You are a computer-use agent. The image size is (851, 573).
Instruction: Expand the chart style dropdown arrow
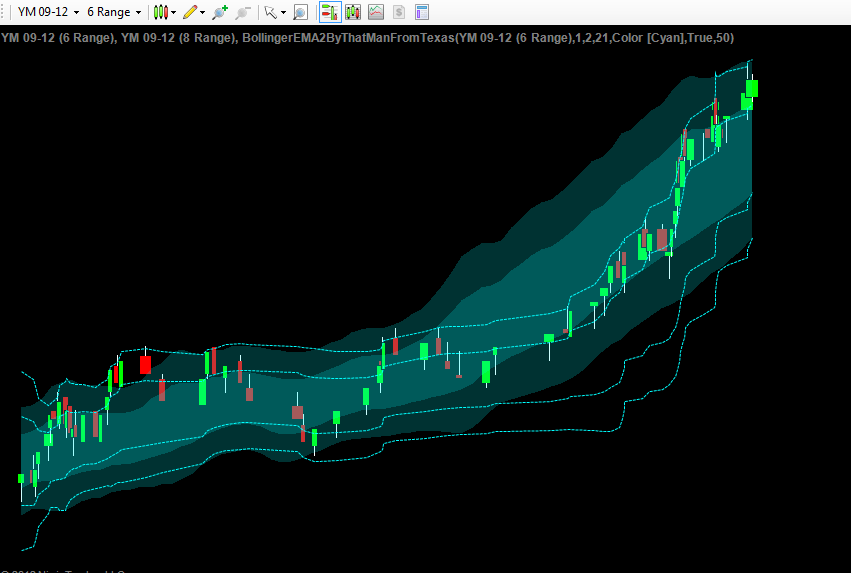[x=174, y=12]
